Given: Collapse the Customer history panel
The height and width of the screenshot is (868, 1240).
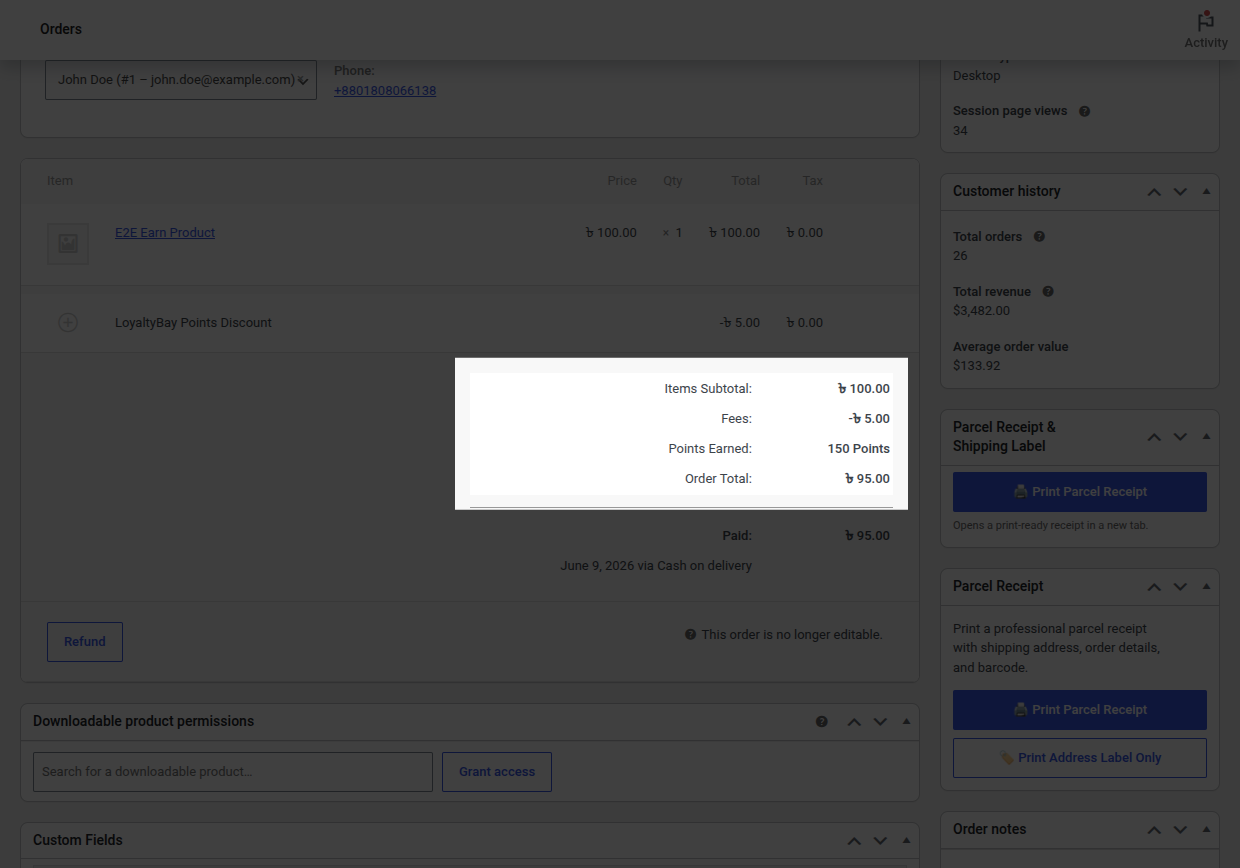Looking at the screenshot, I should [1206, 191].
